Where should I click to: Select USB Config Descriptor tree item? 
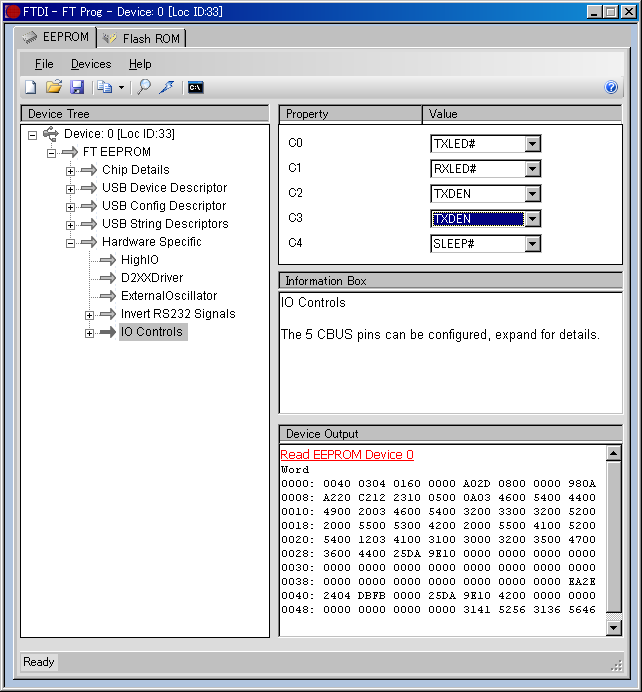[x=164, y=206]
